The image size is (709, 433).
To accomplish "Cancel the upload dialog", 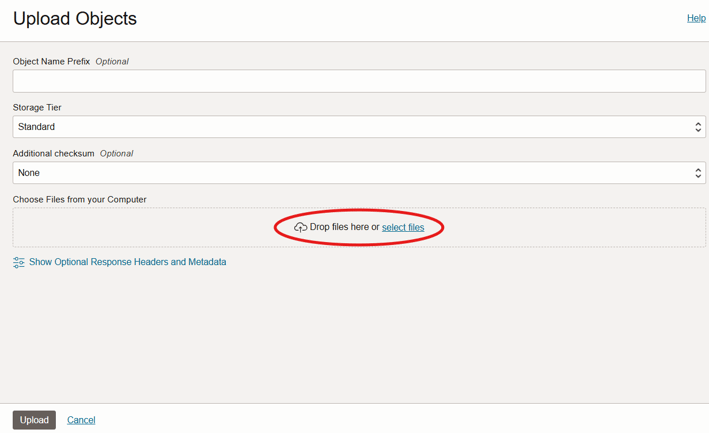I will (81, 420).
